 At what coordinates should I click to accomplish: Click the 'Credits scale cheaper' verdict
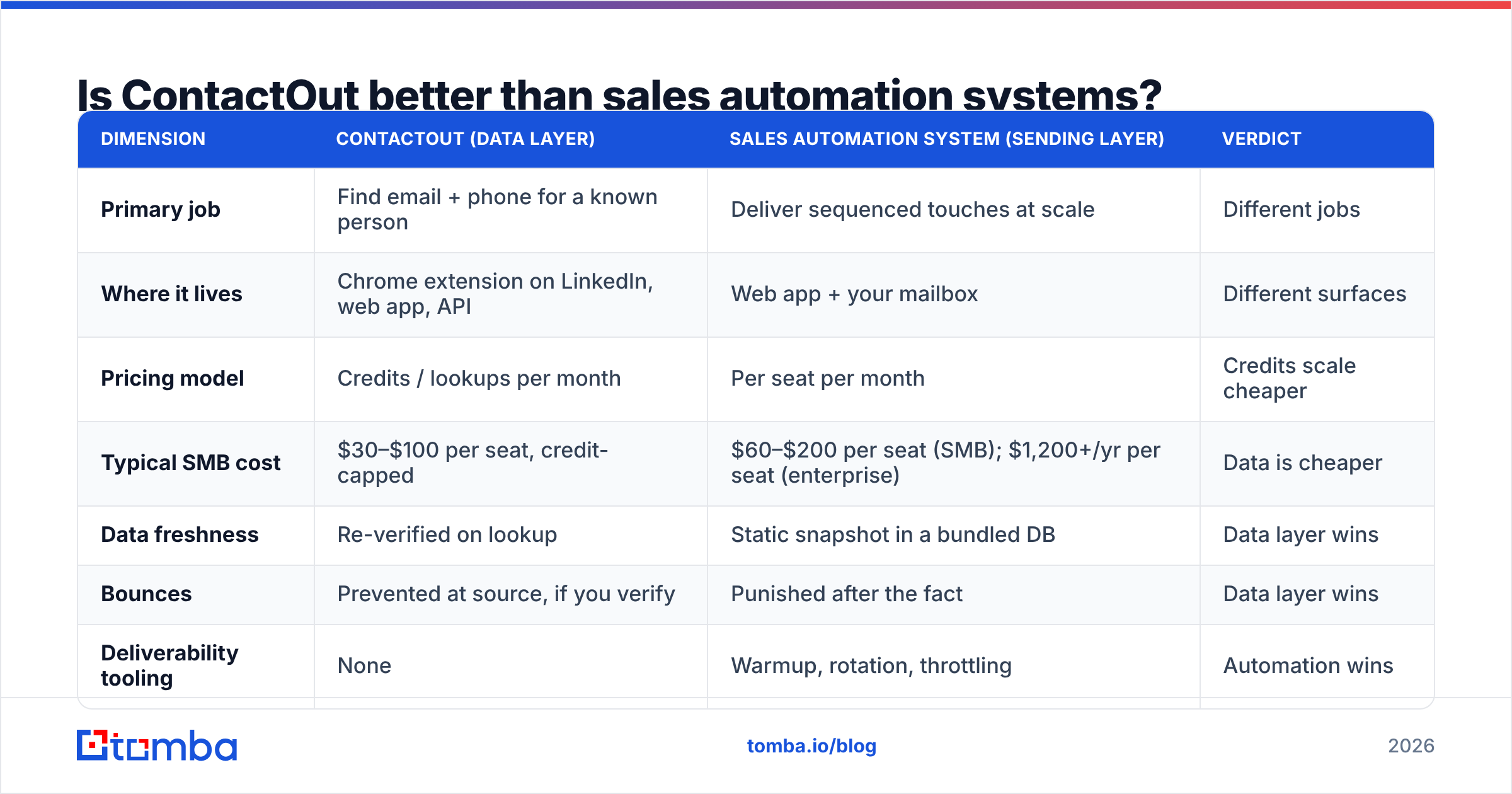click(x=1290, y=379)
